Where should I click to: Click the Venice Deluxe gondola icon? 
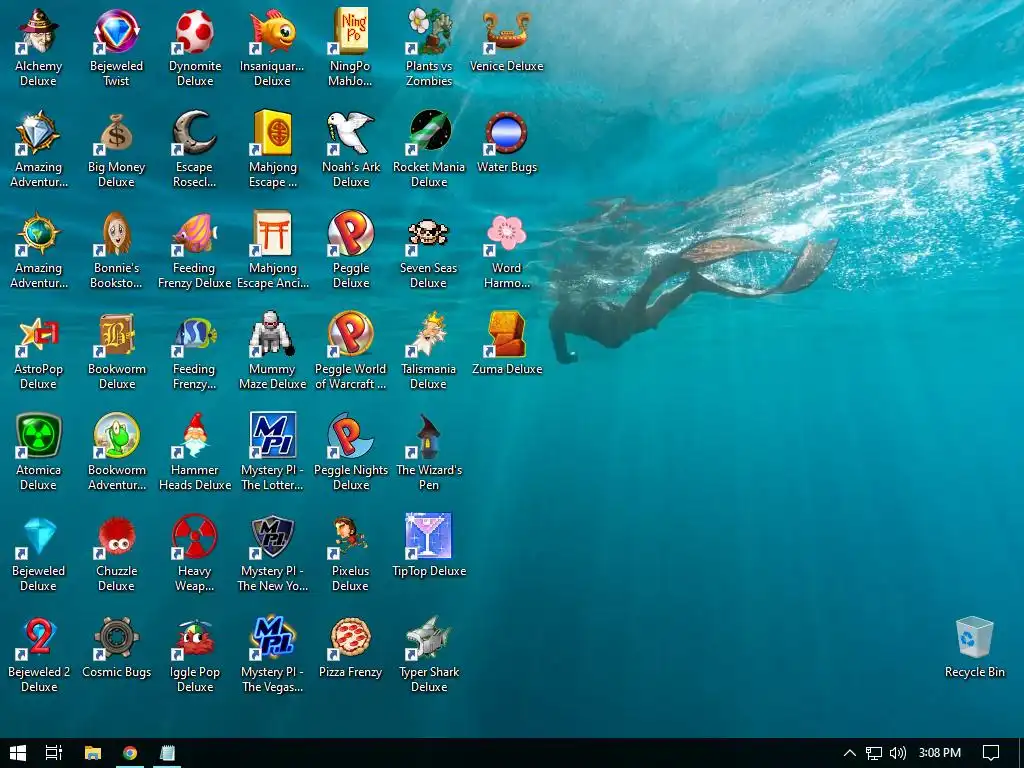coord(507,31)
